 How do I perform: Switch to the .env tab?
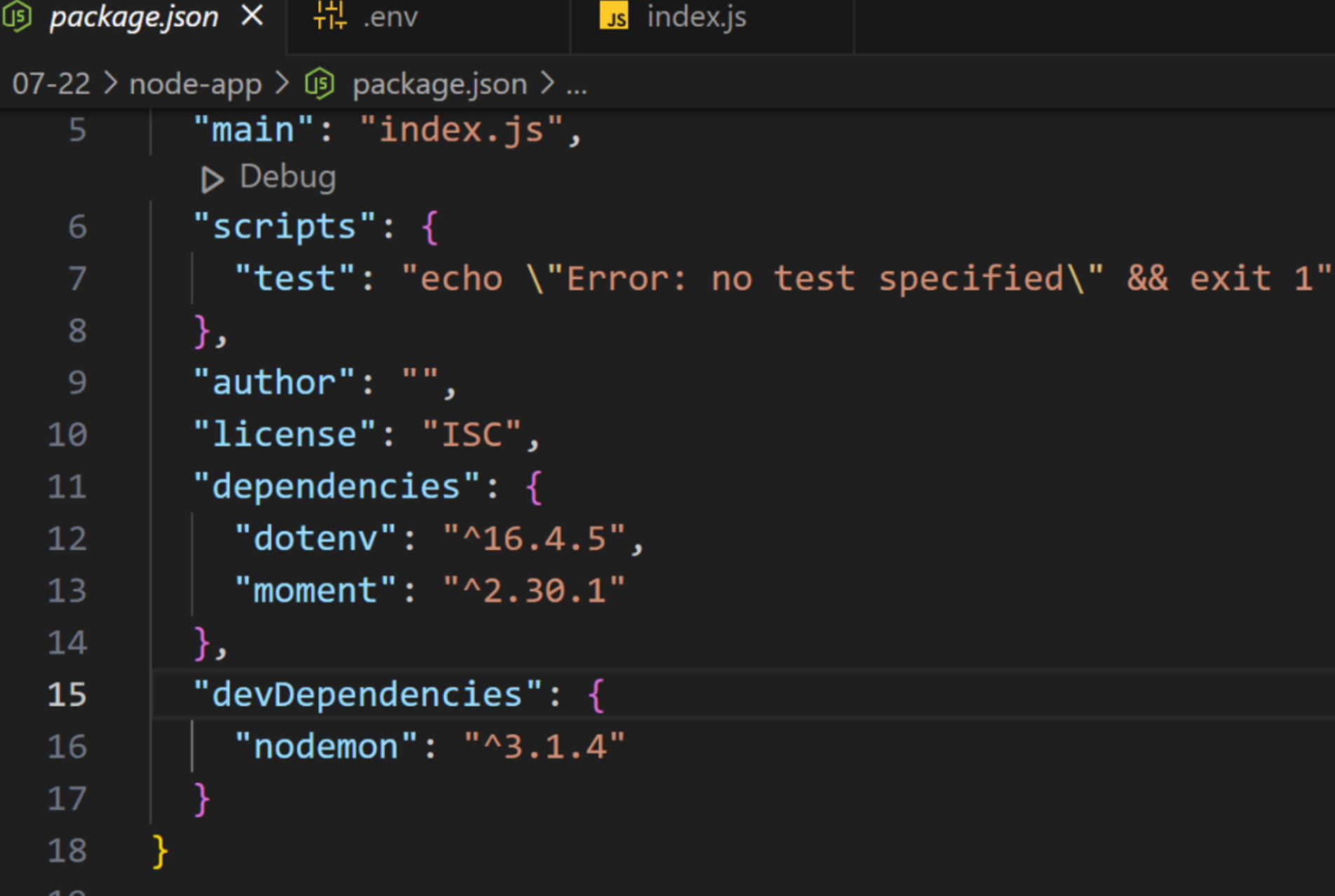(x=390, y=17)
